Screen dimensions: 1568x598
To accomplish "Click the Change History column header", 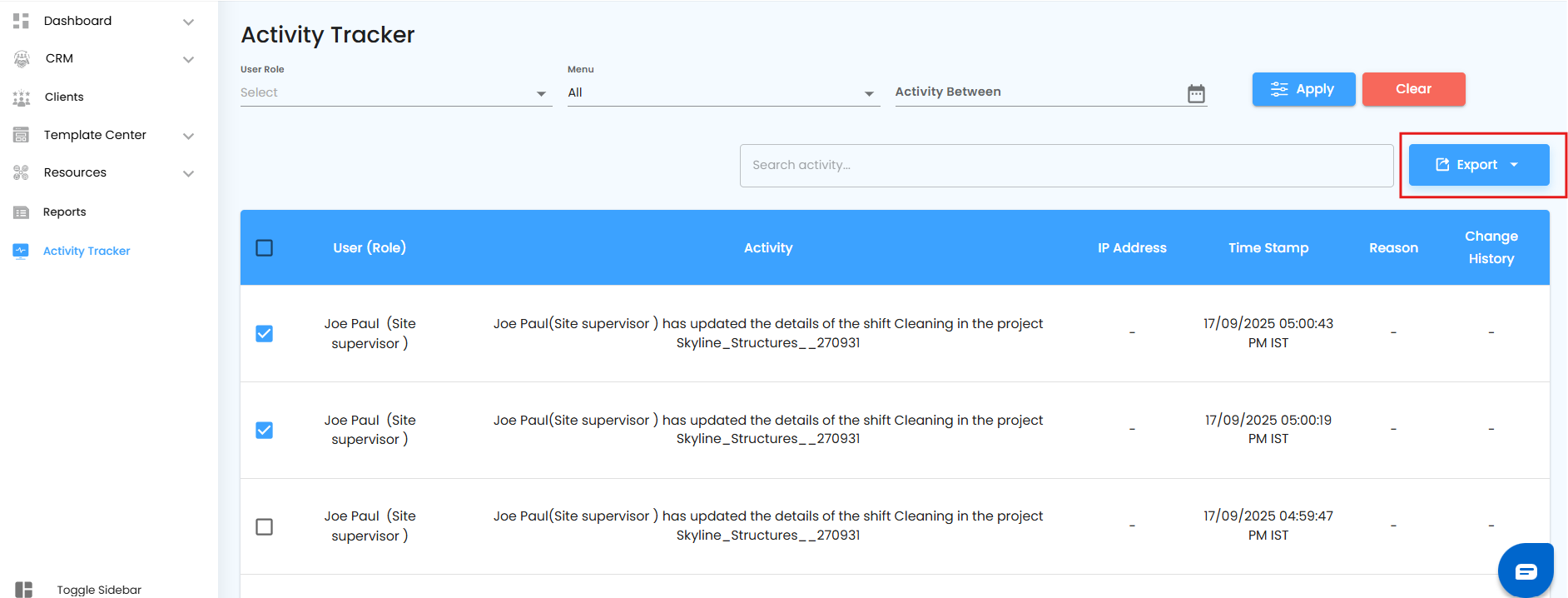I will click(x=1491, y=247).
